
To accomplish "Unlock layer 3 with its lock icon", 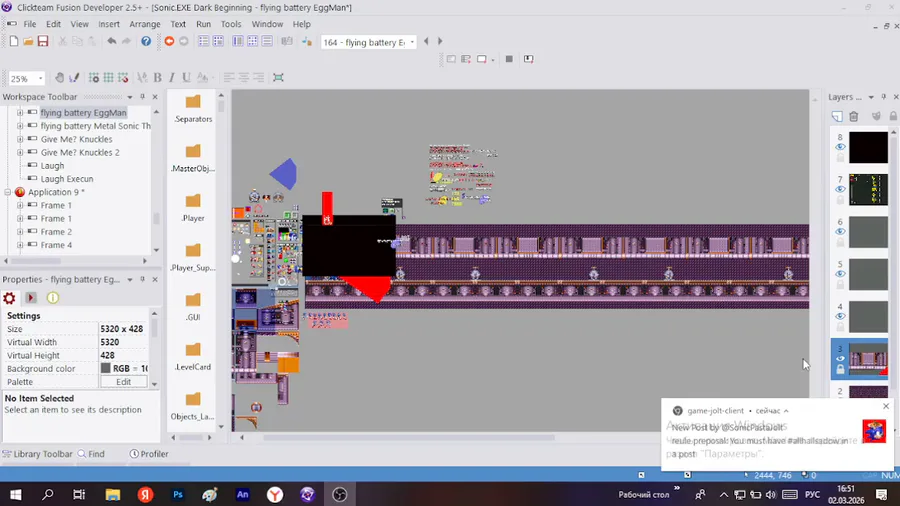I will pyautogui.click(x=840, y=370).
